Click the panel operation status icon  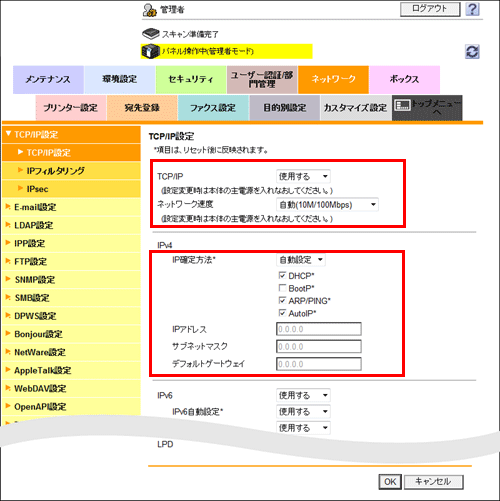pos(150,51)
